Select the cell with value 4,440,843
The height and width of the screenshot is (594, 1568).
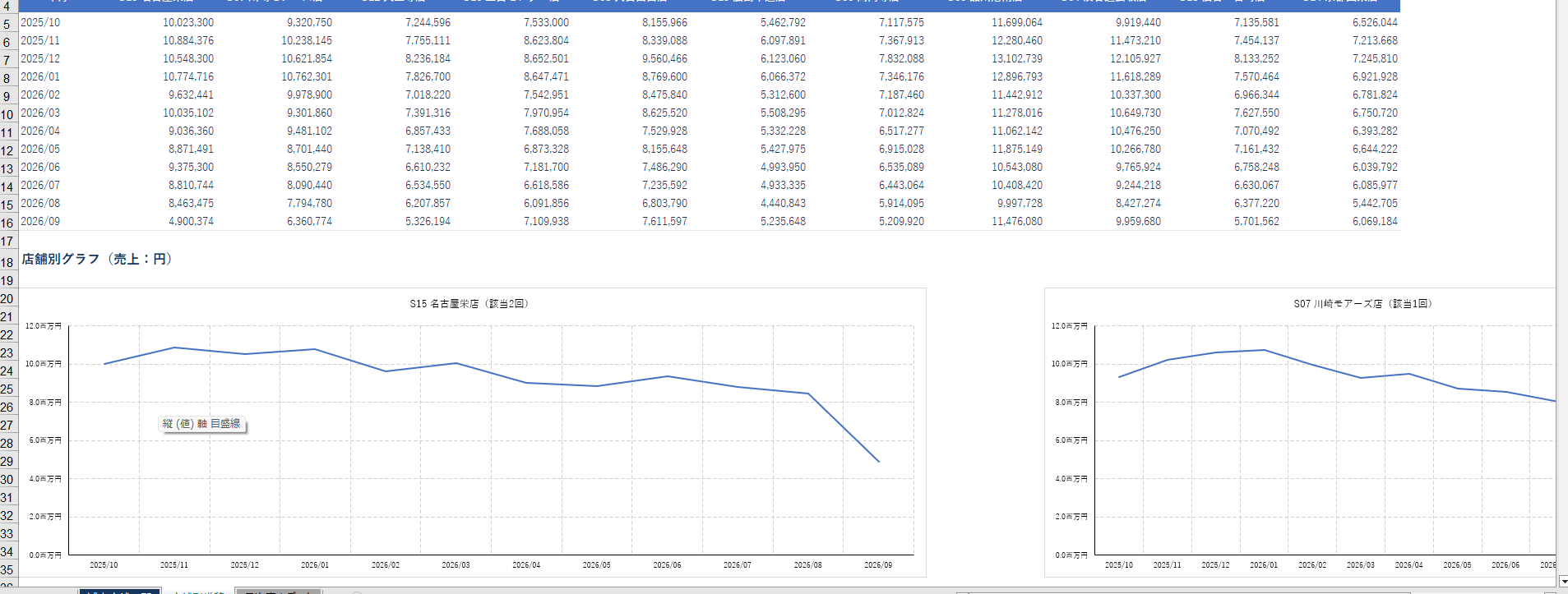point(783,203)
